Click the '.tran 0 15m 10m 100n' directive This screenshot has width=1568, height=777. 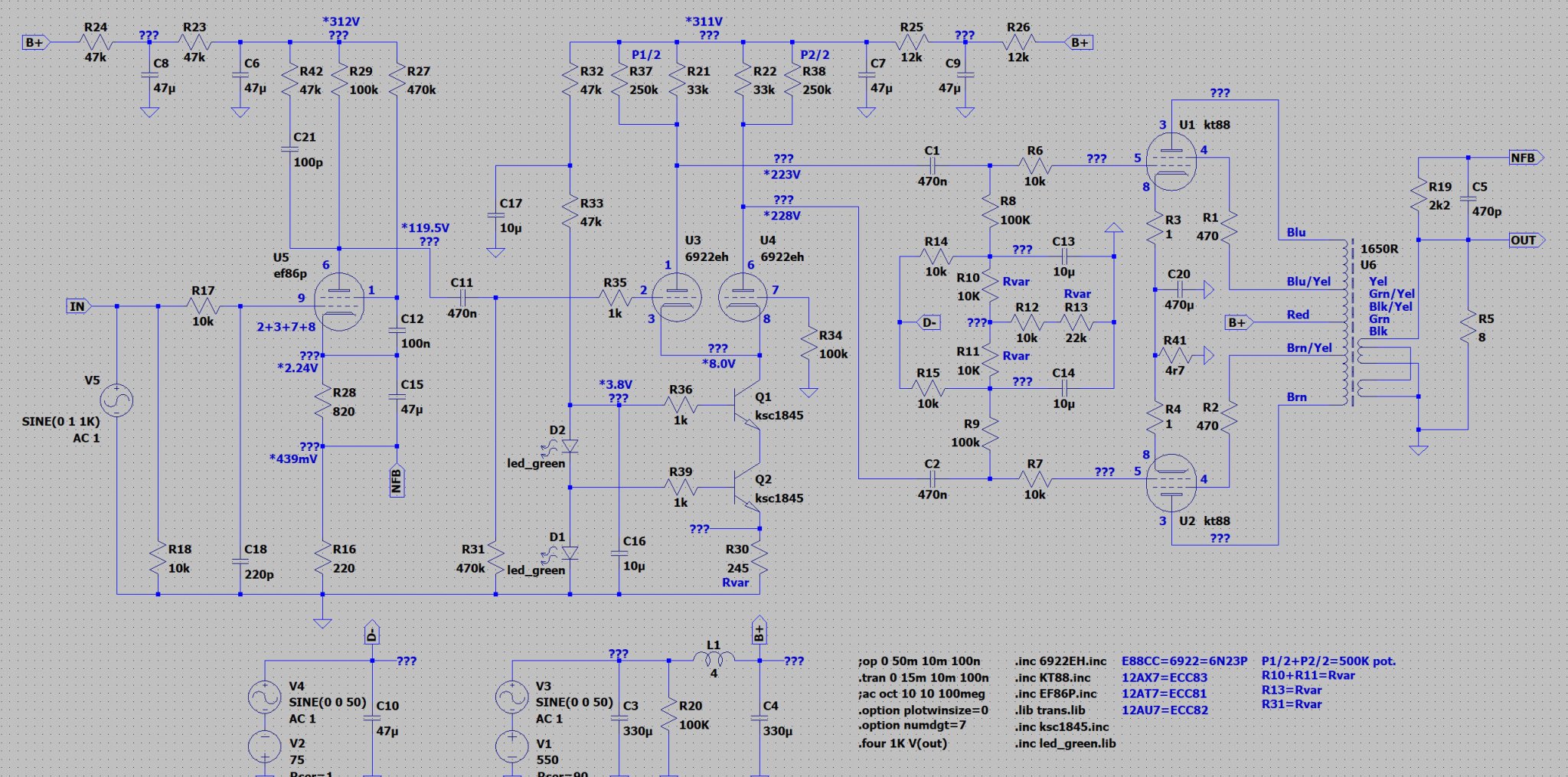pos(923,677)
